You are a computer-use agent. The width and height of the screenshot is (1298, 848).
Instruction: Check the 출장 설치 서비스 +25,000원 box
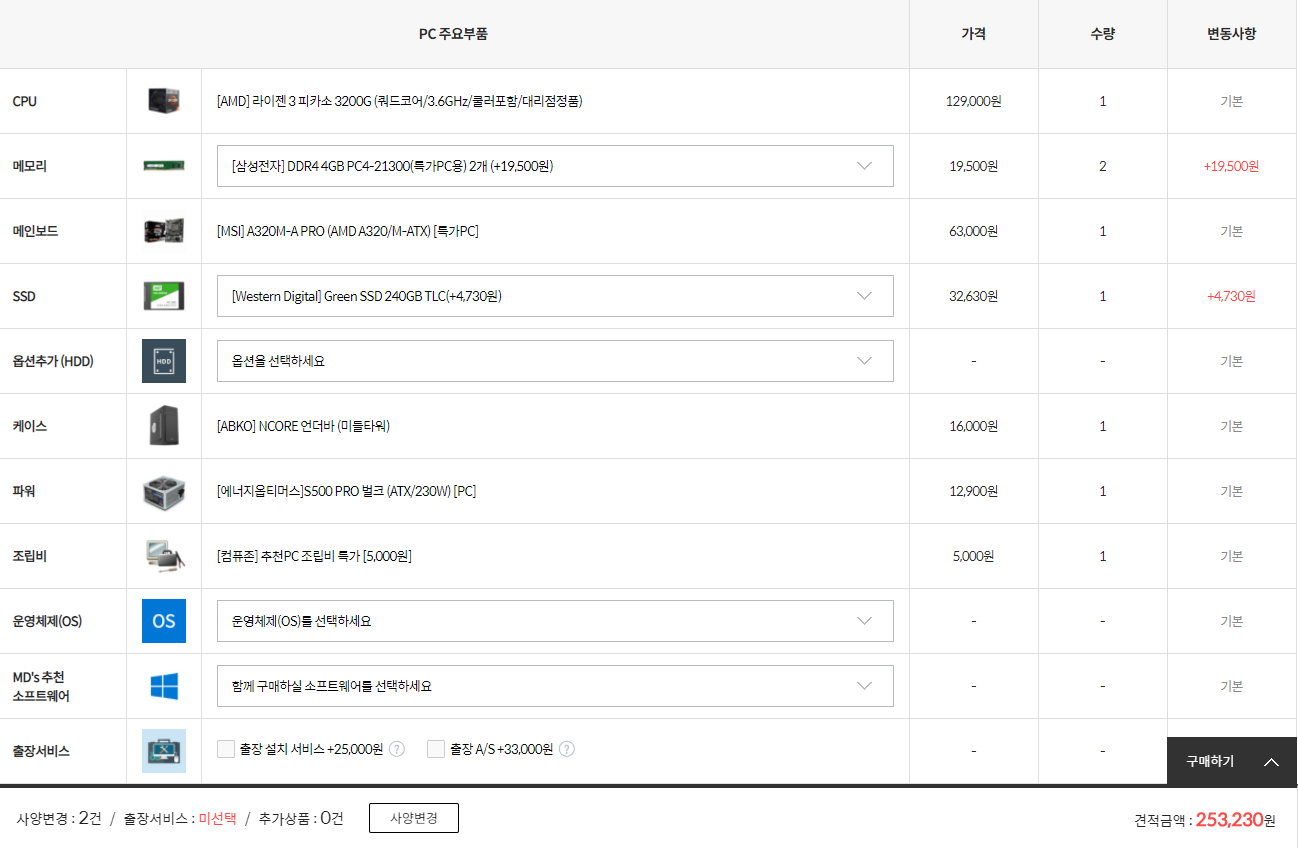[225, 749]
